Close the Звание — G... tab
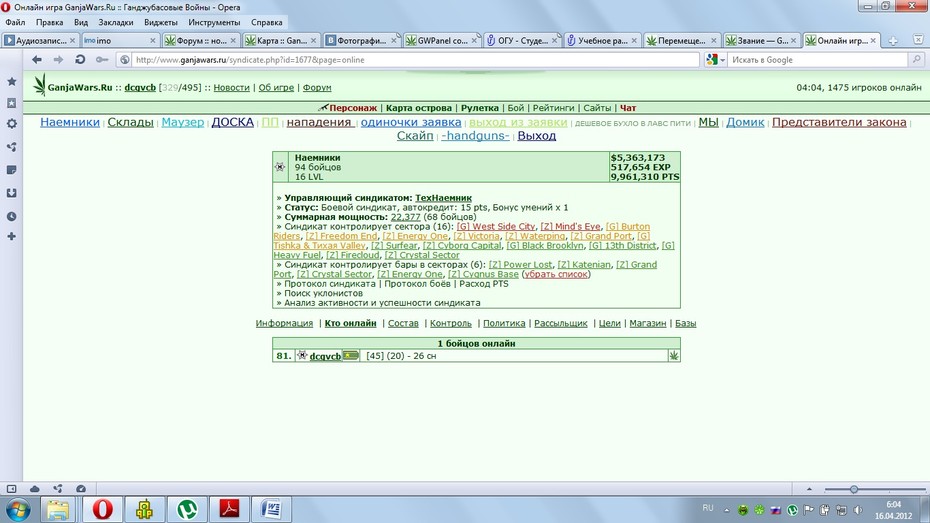Screen dimensions: 930x523 coord(793,40)
